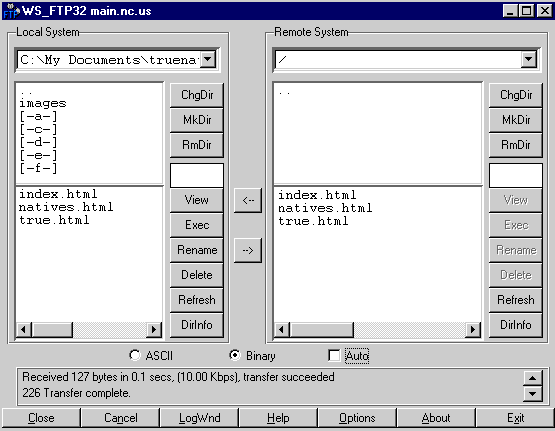Select drive [-e-] in local directory list
The width and height of the screenshot is (555, 431).
(x=38, y=155)
